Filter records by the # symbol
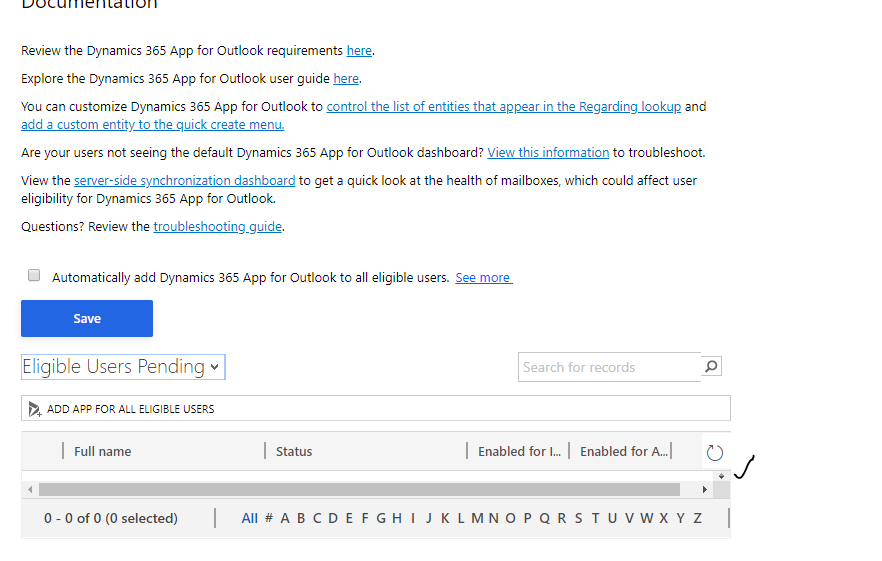This screenshot has width=882, height=561. [x=269, y=518]
